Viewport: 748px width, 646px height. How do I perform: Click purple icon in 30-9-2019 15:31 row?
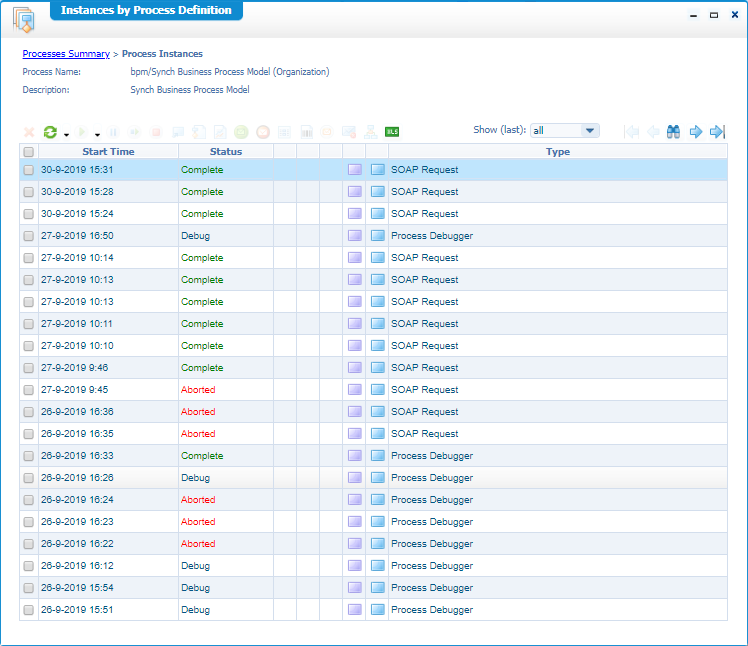354,169
